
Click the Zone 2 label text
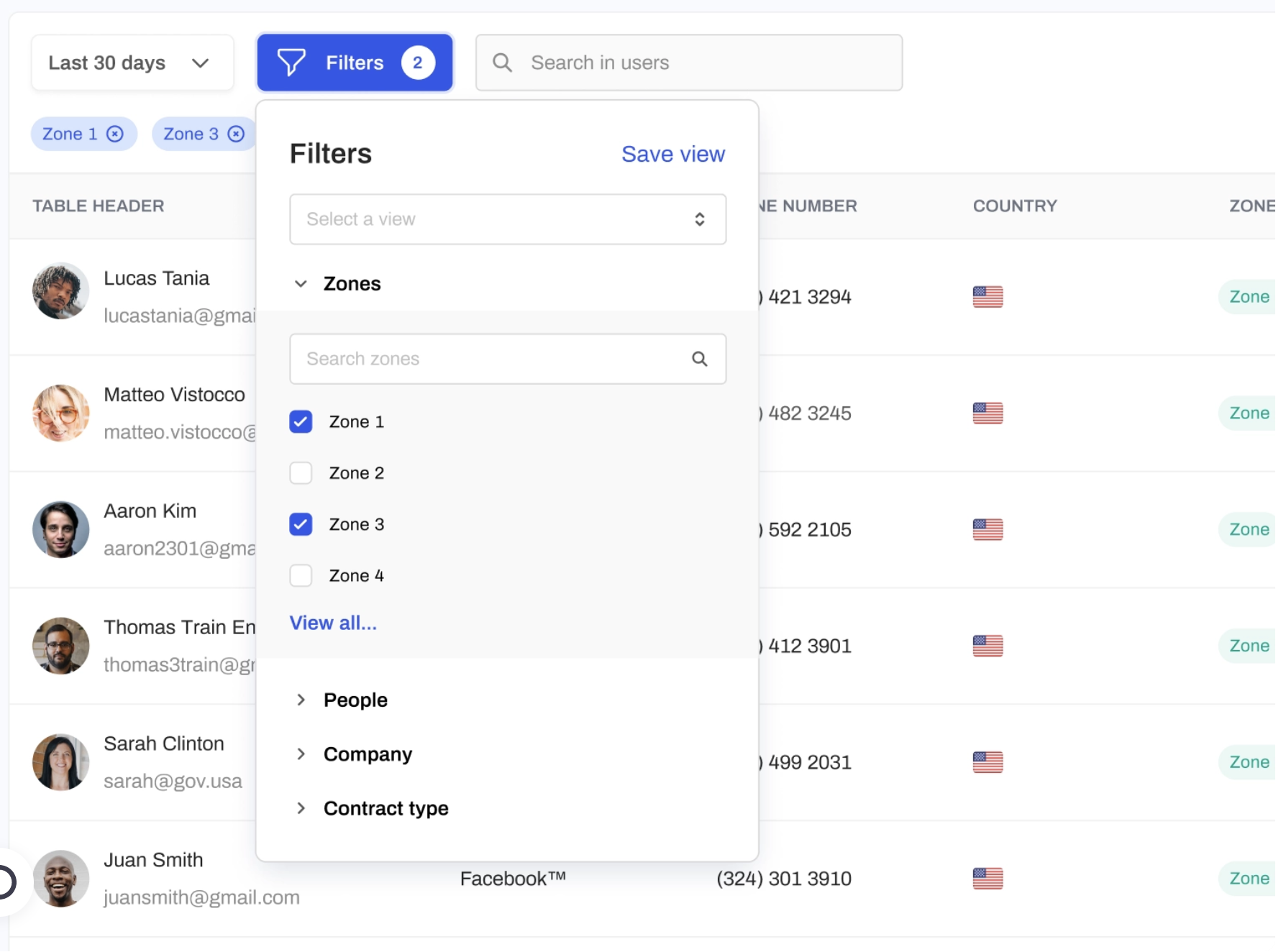(x=357, y=473)
